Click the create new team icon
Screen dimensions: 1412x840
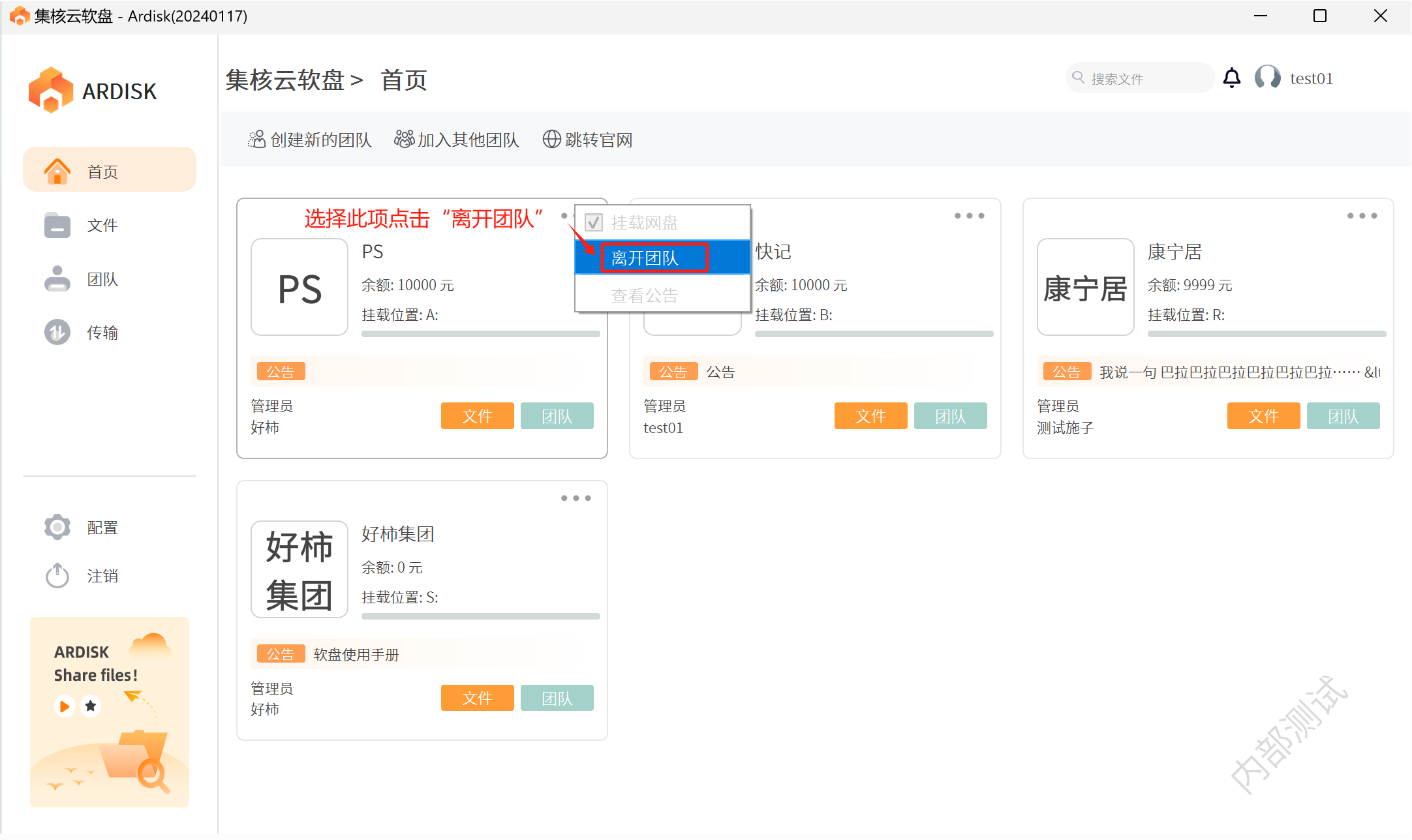pyautogui.click(x=256, y=140)
